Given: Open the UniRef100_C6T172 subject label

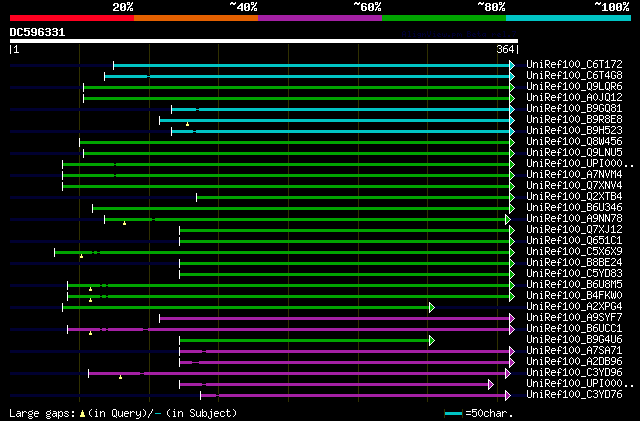Looking at the screenshot, I should 574,65.
